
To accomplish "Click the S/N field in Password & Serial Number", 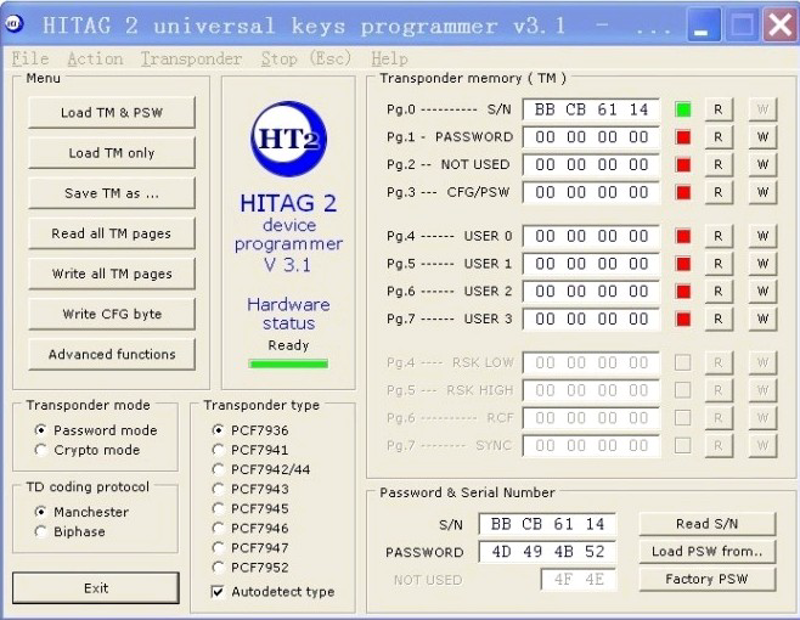I will click(547, 524).
